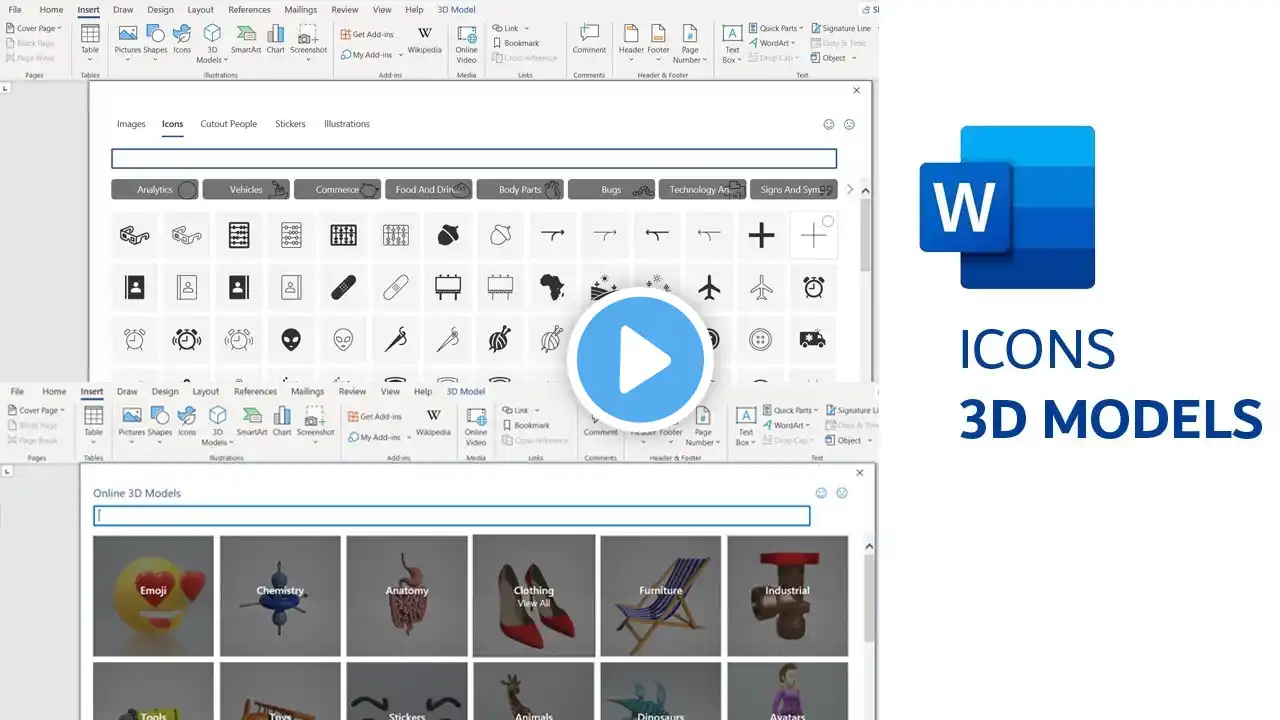Image resolution: width=1280 pixels, height=720 pixels.
Task: Open the WordArt dropdown in the upper ribbon
Action: [772, 43]
